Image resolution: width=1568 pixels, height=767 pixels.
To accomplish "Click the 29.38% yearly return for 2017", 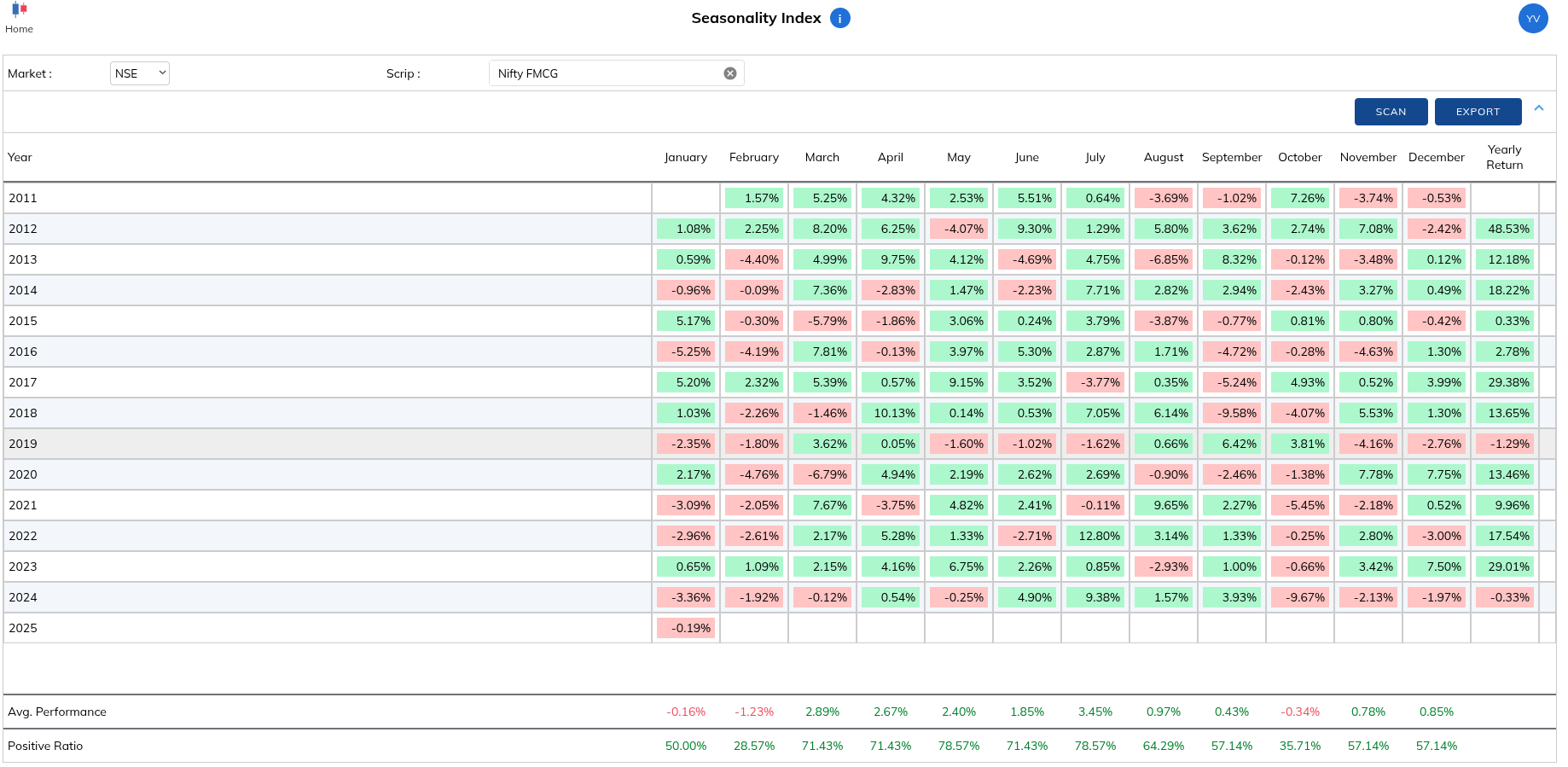I will [x=1505, y=382].
